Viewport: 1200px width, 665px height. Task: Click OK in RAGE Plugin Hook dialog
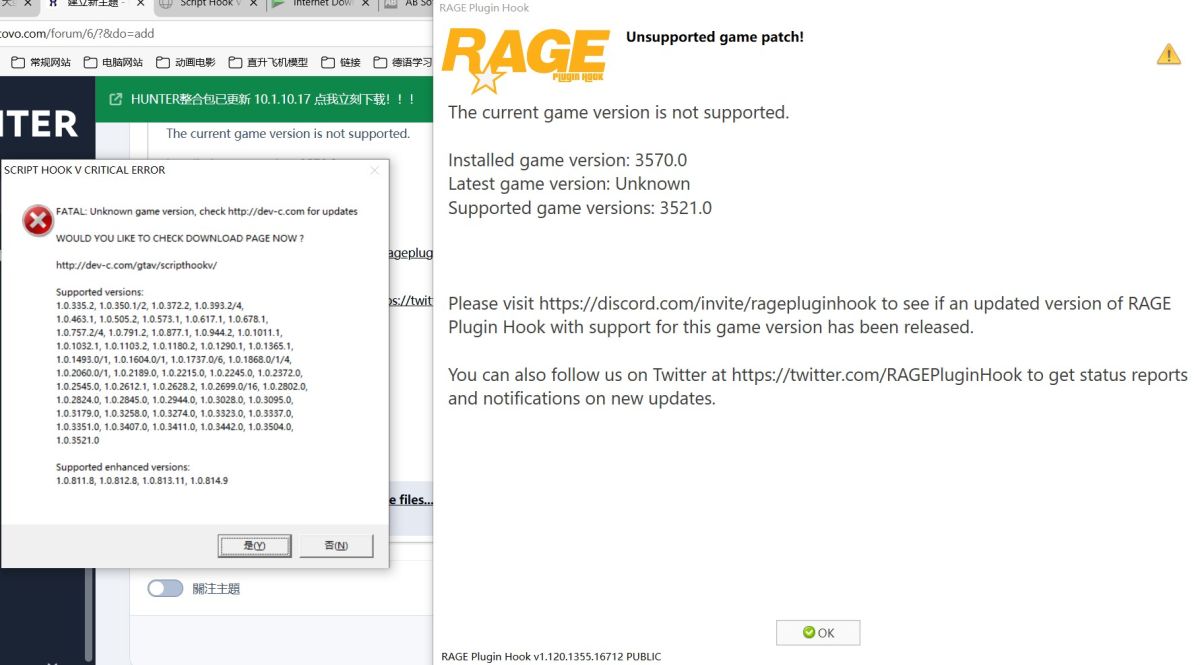[818, 632]
